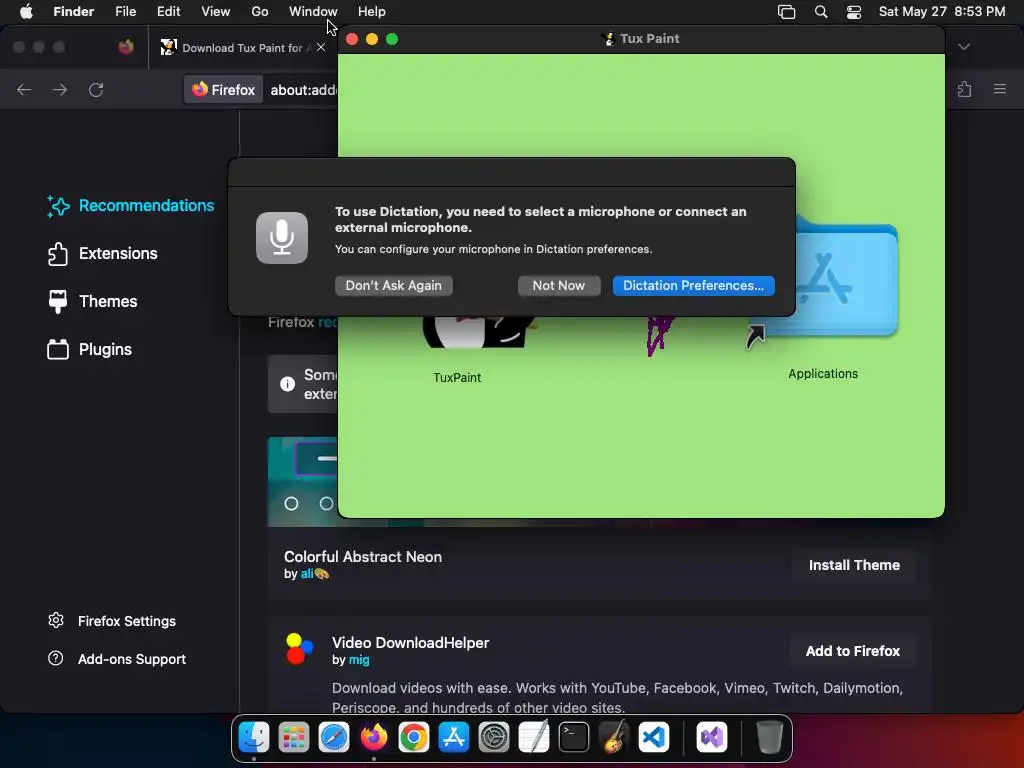Open Firefox Settings link in sidebar

[112, 621]
